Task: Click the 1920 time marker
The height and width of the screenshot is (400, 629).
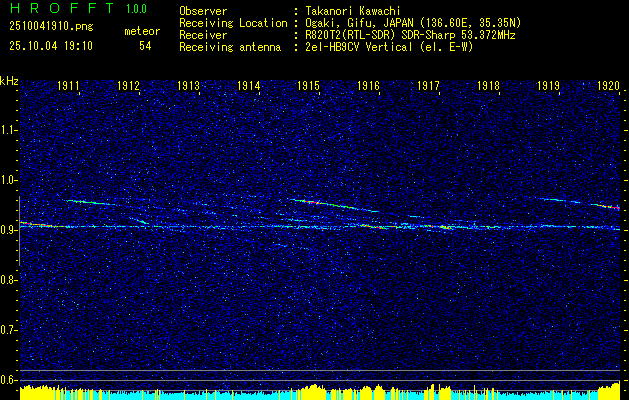Action: click(x=609, y=86)
